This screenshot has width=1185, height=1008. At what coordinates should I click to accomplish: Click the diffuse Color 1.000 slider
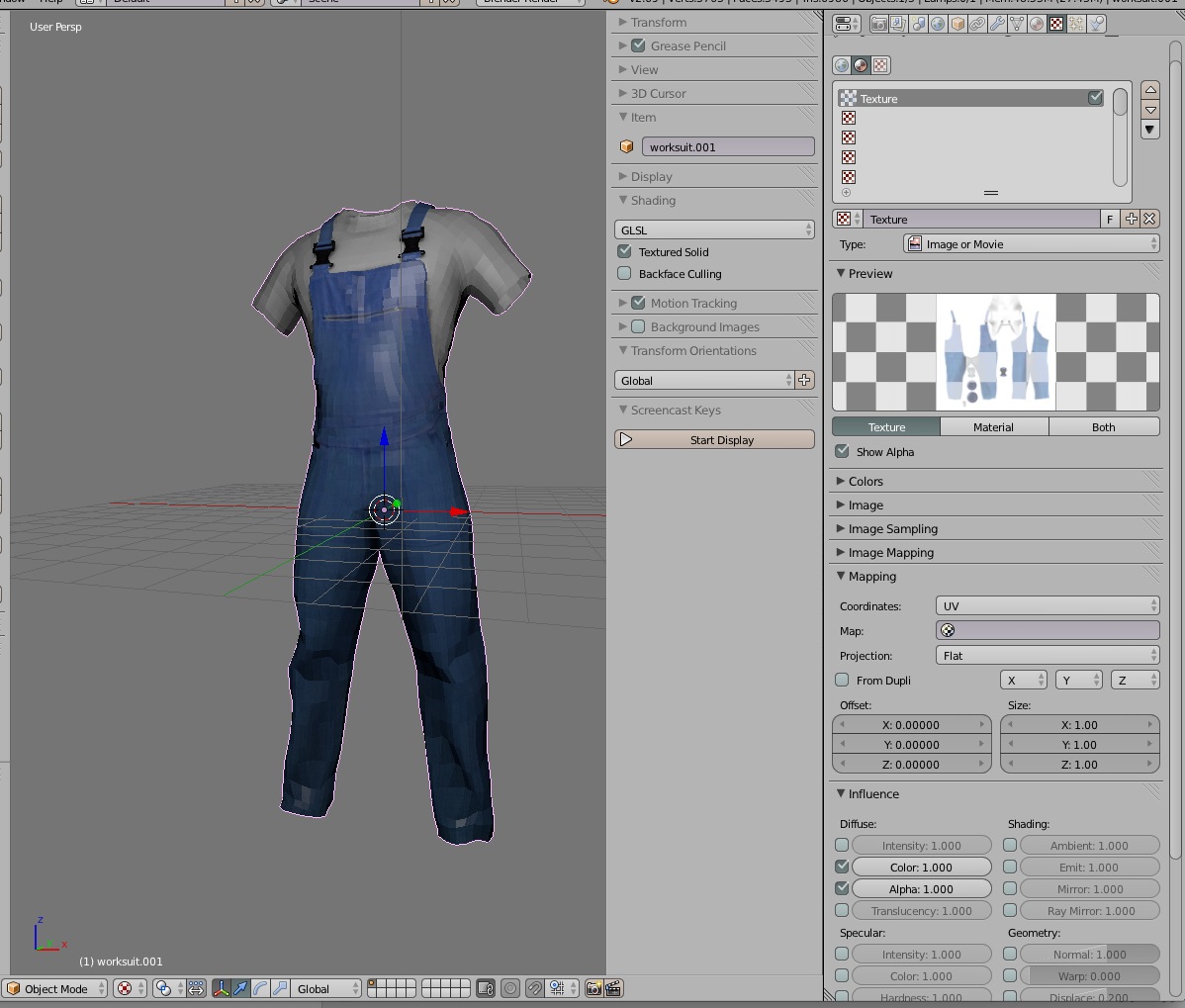pos(921,867)
